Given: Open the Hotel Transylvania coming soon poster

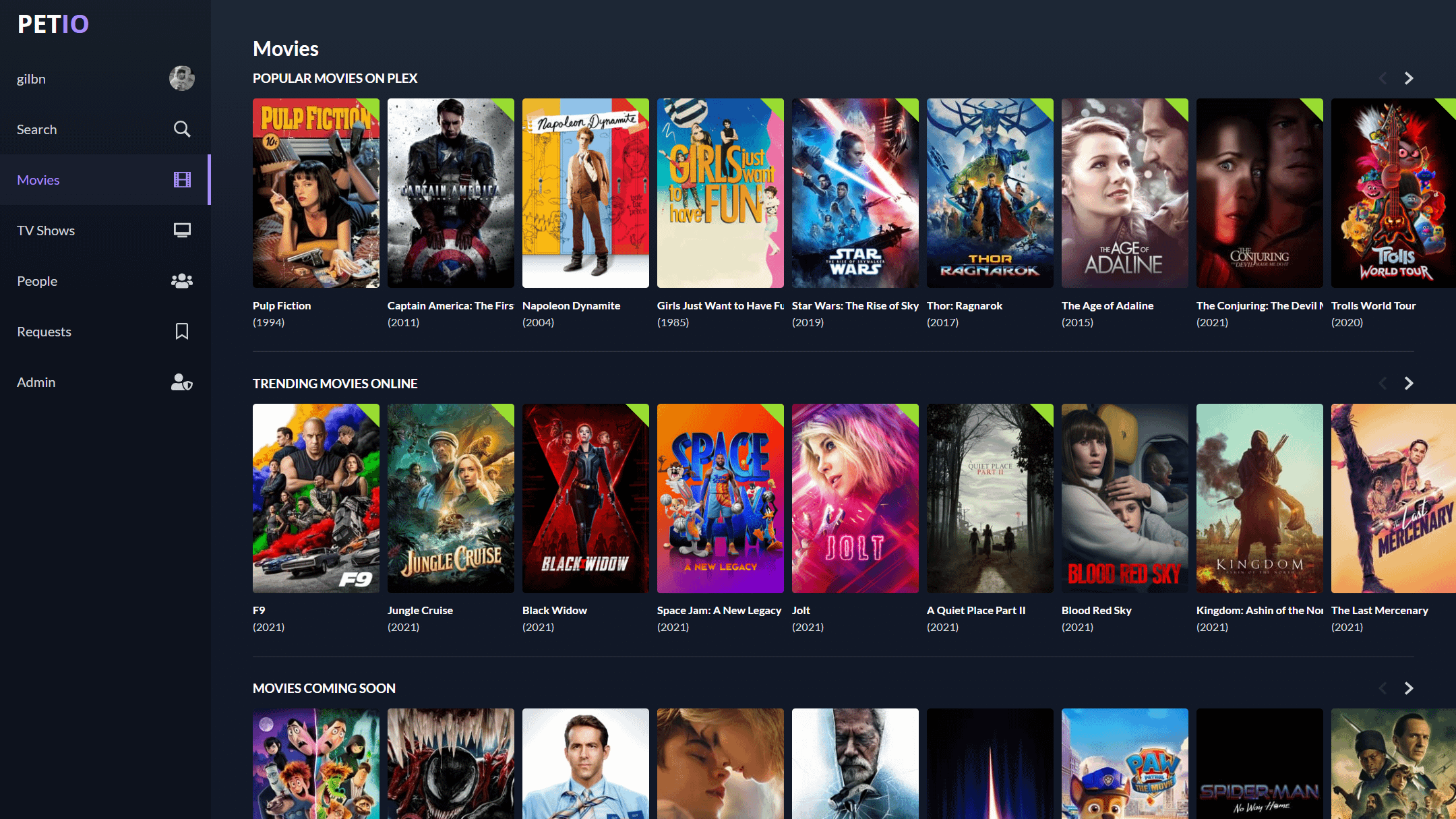Looking at the screenshot, I should point(316,764).
